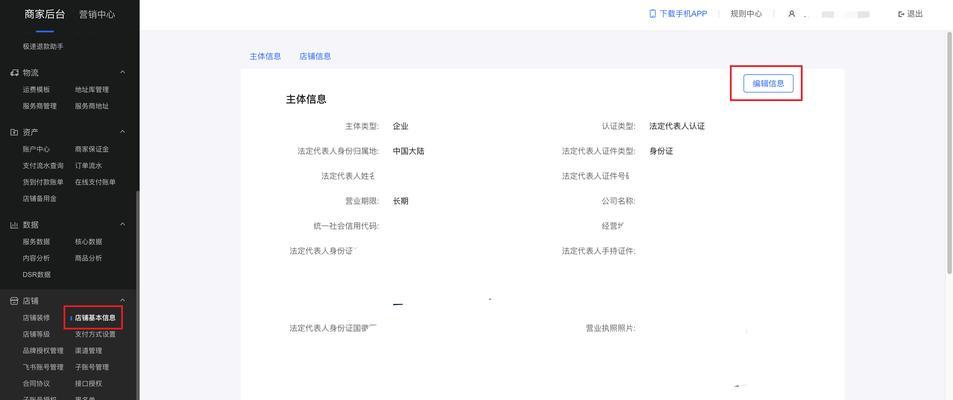The width and height of the screenshot is (953, 400).
Task: Open 合同协议 menu item
Action: pyautogui.click(x=36, y=384)
